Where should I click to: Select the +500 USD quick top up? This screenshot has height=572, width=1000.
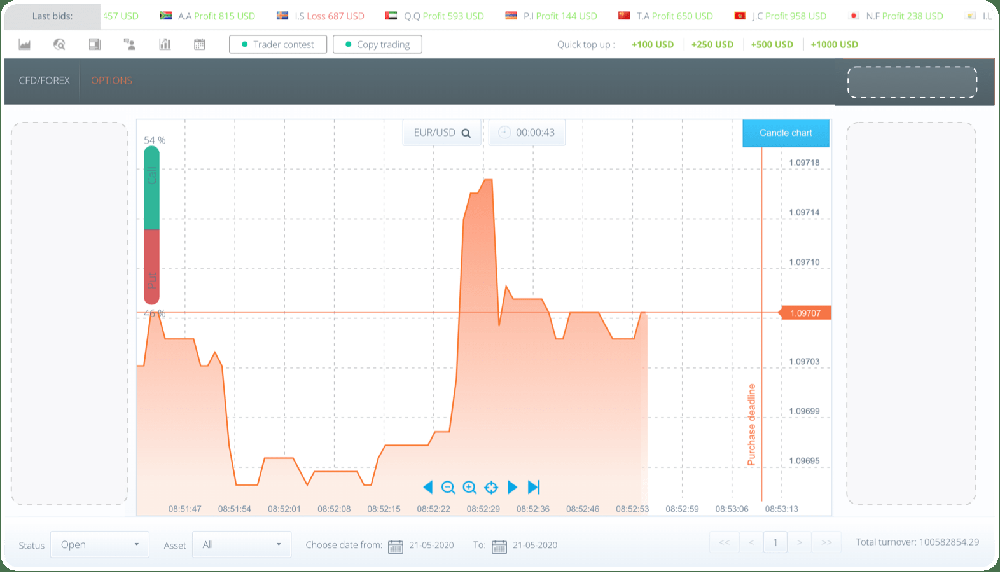pyautogui.click(x=772, y=45)
